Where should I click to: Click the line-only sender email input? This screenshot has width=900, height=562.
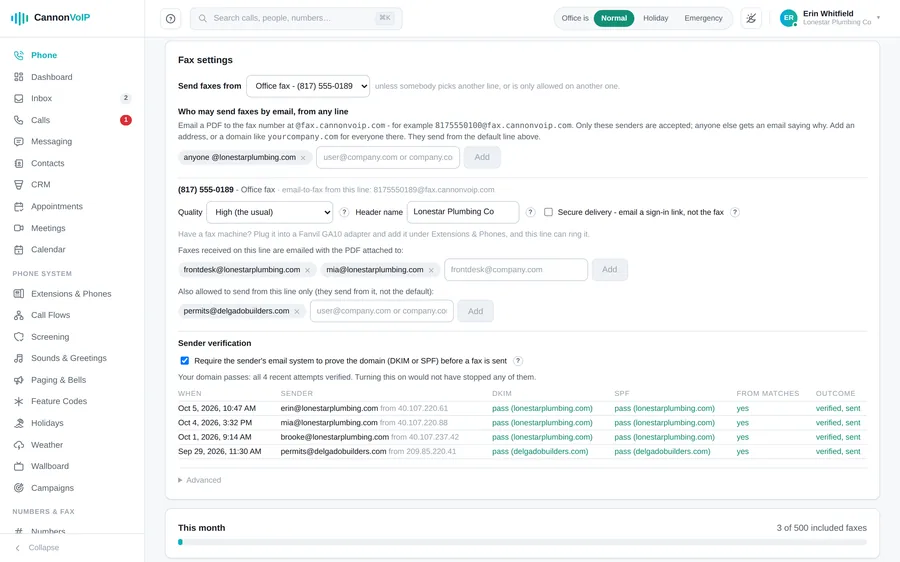click(x=382, y=311)
